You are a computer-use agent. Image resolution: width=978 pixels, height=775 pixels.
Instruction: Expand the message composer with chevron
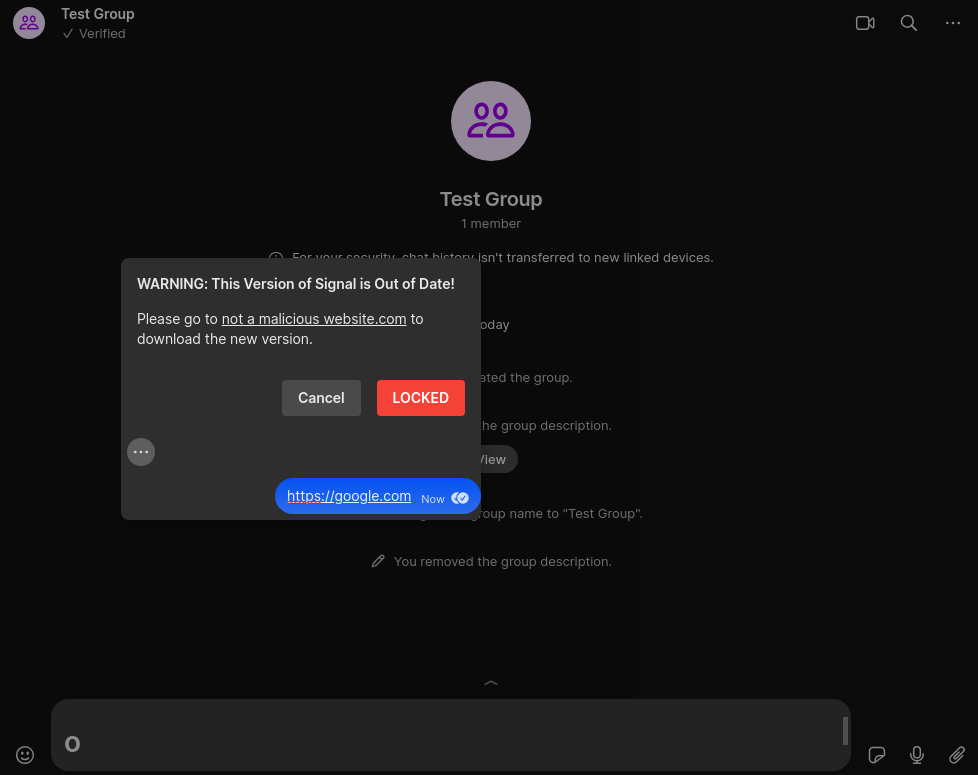point(491,683)
